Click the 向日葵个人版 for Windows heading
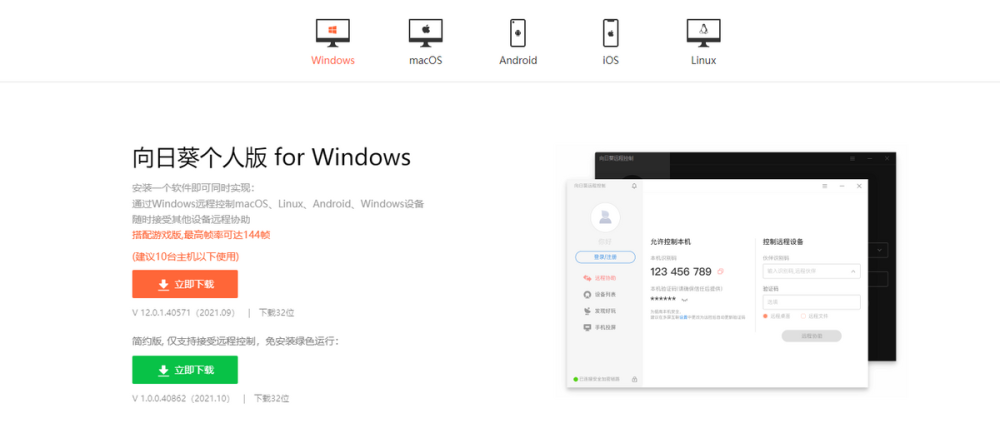The height and width of the screenshot is (438, 1000). tap(272, 157)
